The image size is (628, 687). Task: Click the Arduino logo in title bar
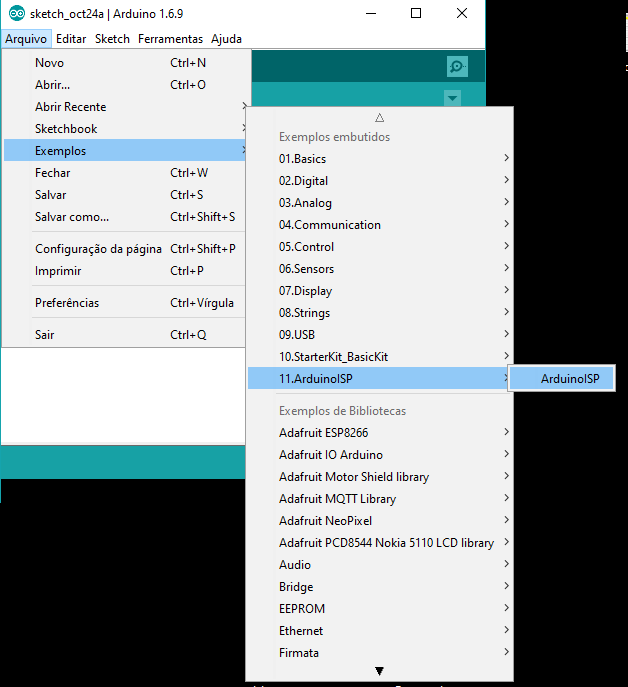click(x=17, y=14)
